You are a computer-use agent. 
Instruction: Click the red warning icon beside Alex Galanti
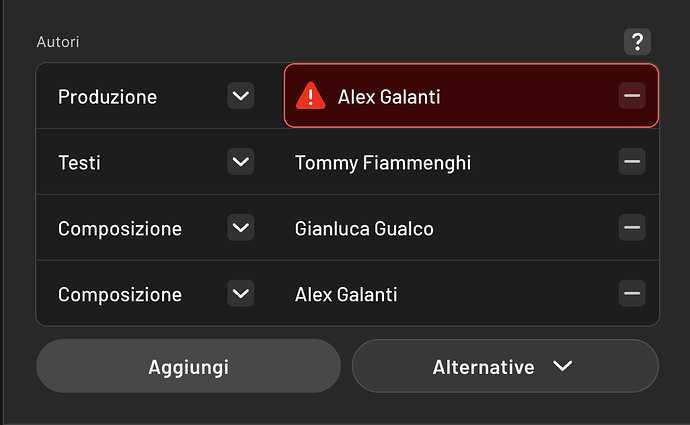(311, 96)
